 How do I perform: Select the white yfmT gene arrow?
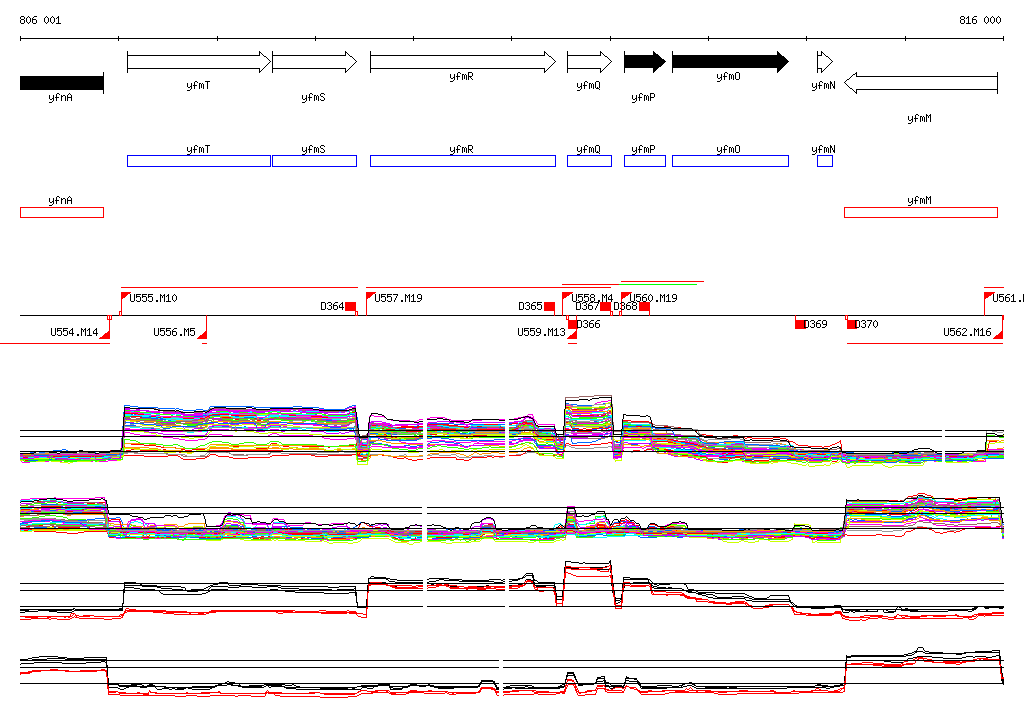[199, 62]
